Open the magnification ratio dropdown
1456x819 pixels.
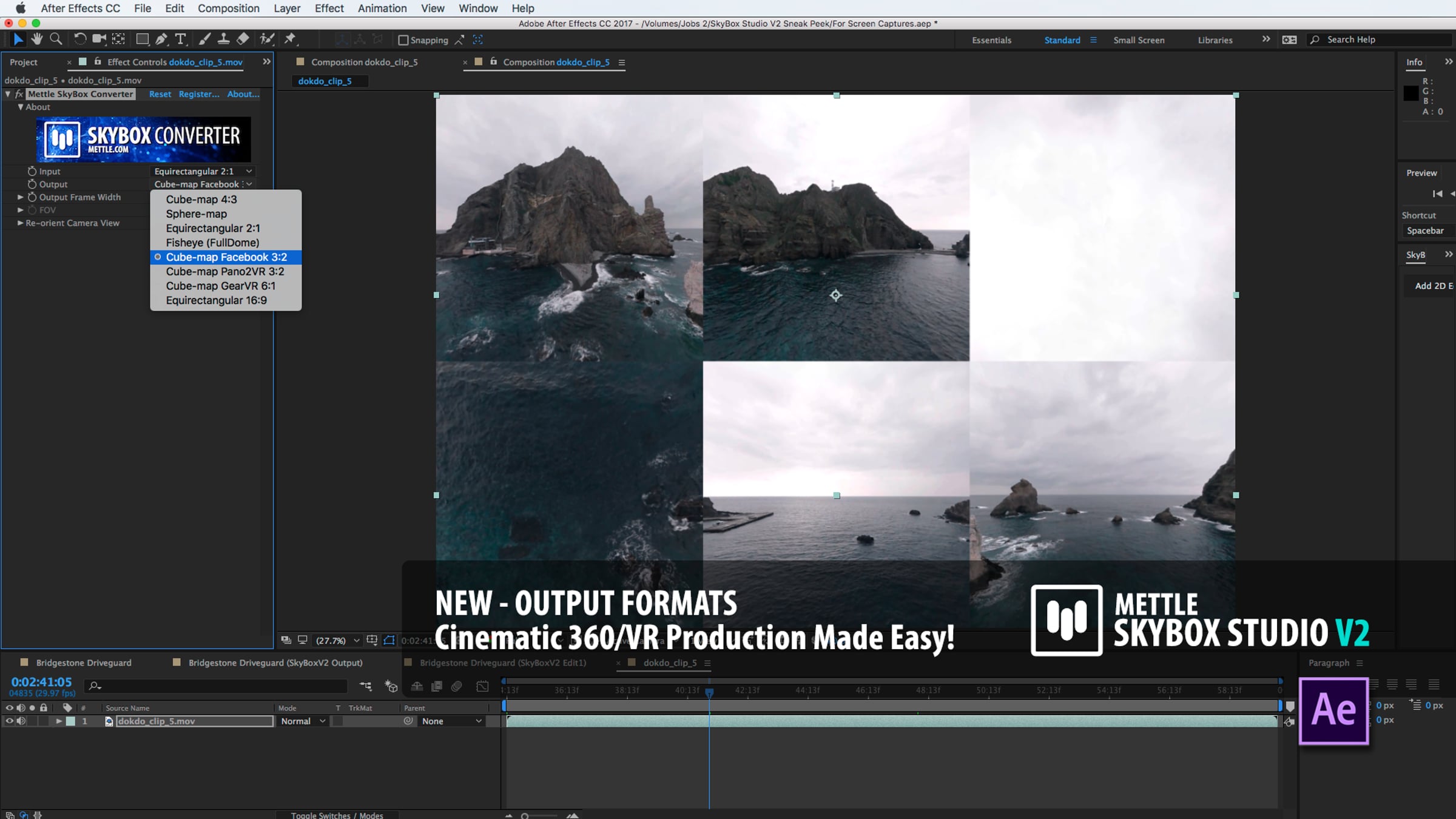[x=338, y=640]
